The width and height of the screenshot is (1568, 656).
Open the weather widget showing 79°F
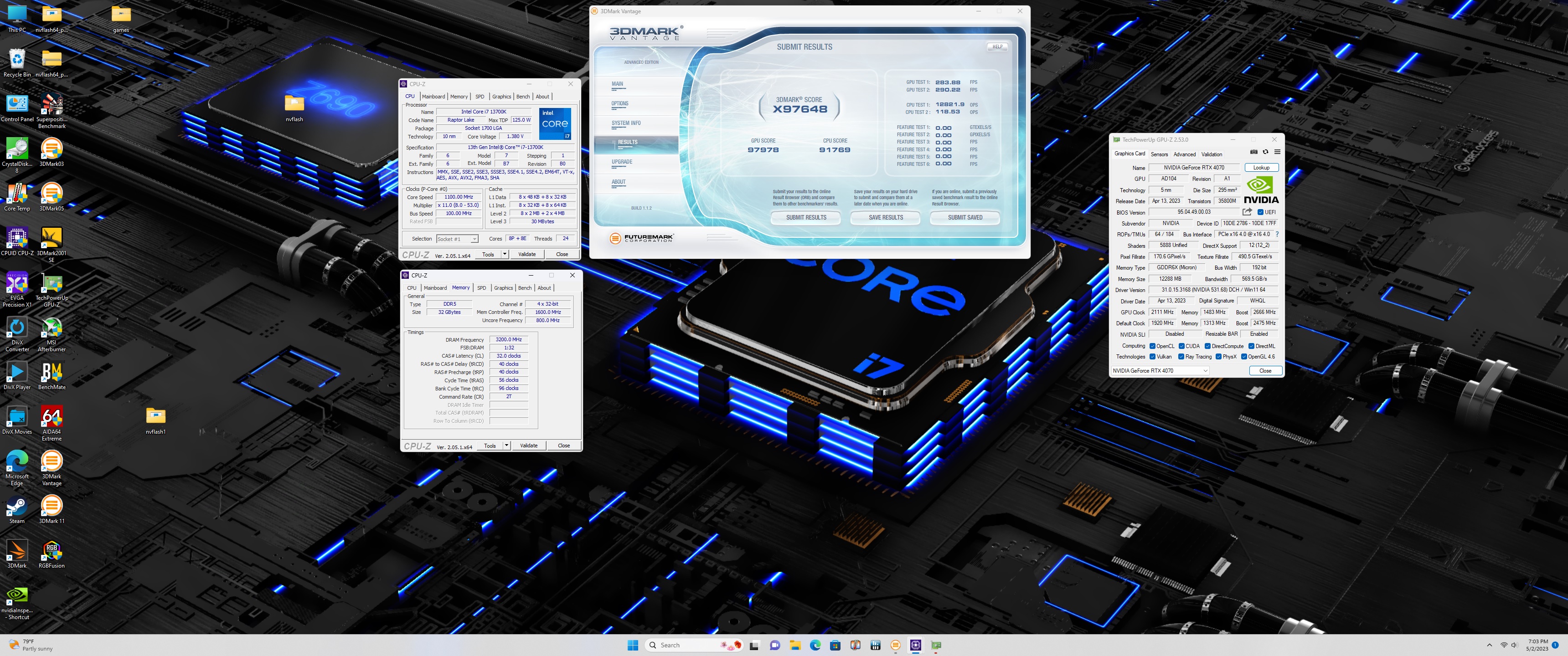(x=31, y=645)
